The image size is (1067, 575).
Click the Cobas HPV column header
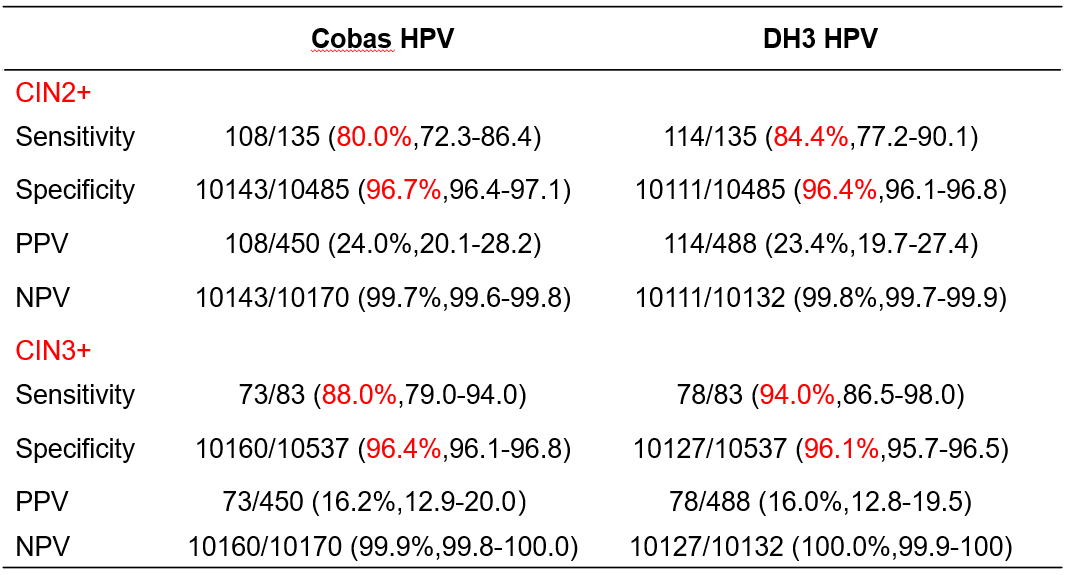point(383,37)
